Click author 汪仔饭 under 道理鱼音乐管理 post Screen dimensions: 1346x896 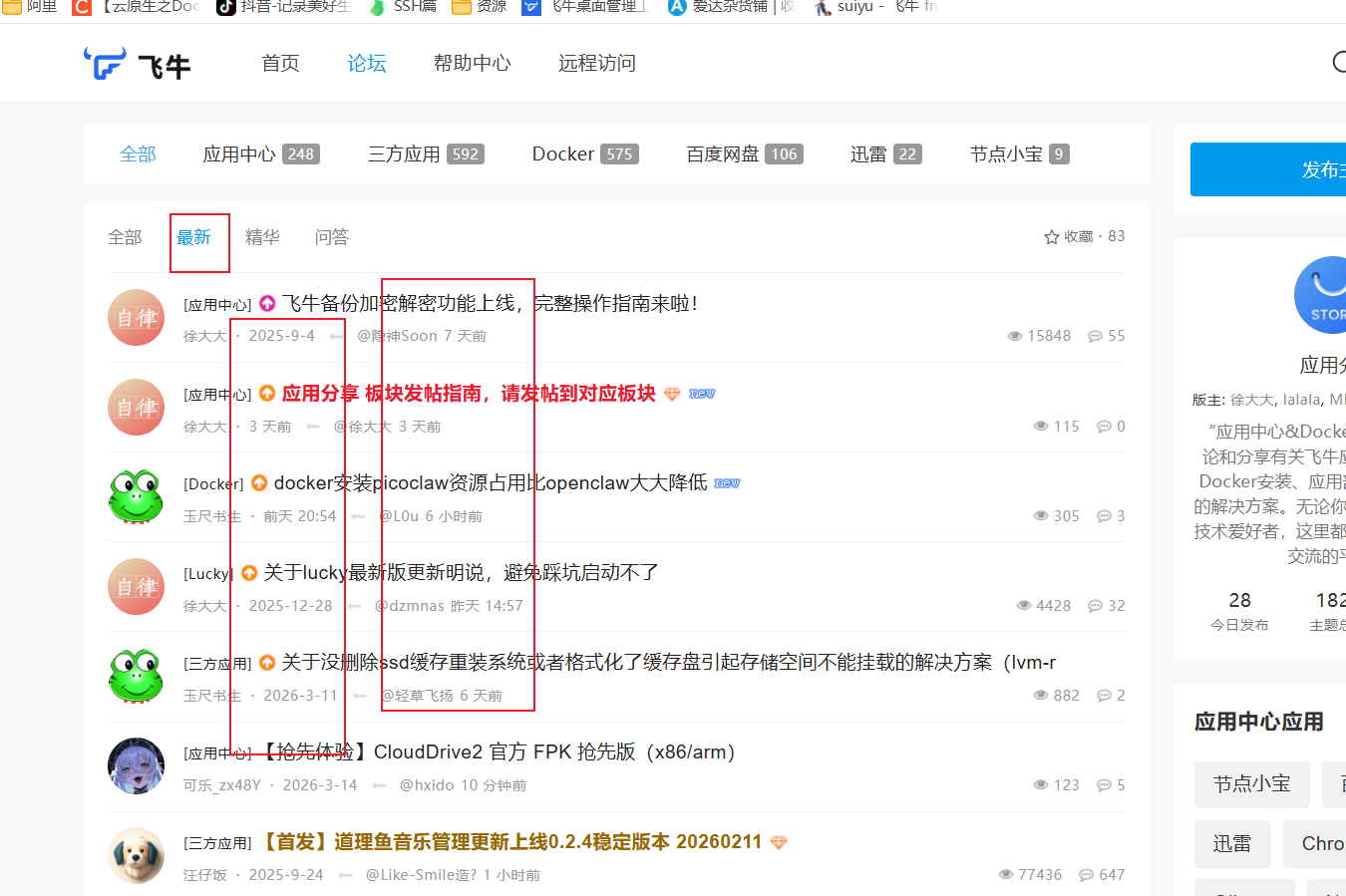tap(205, 875)
